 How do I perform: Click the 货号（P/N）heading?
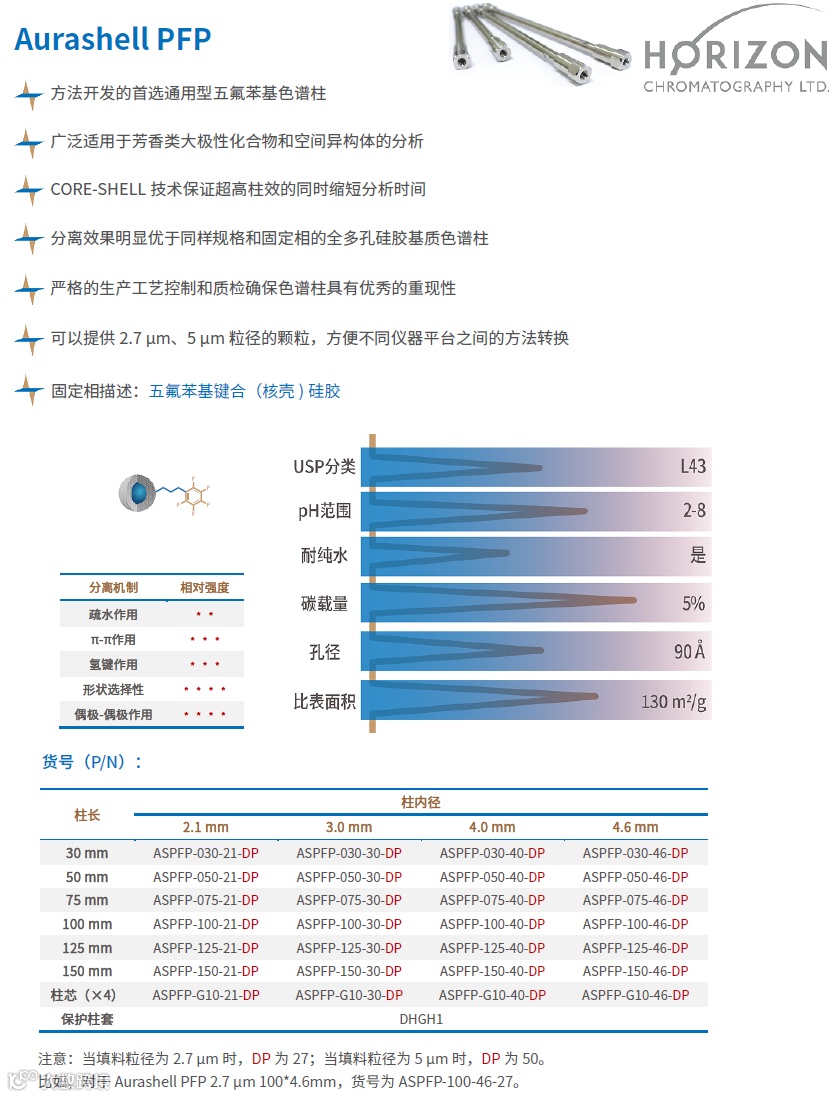[x=92, y=762]
